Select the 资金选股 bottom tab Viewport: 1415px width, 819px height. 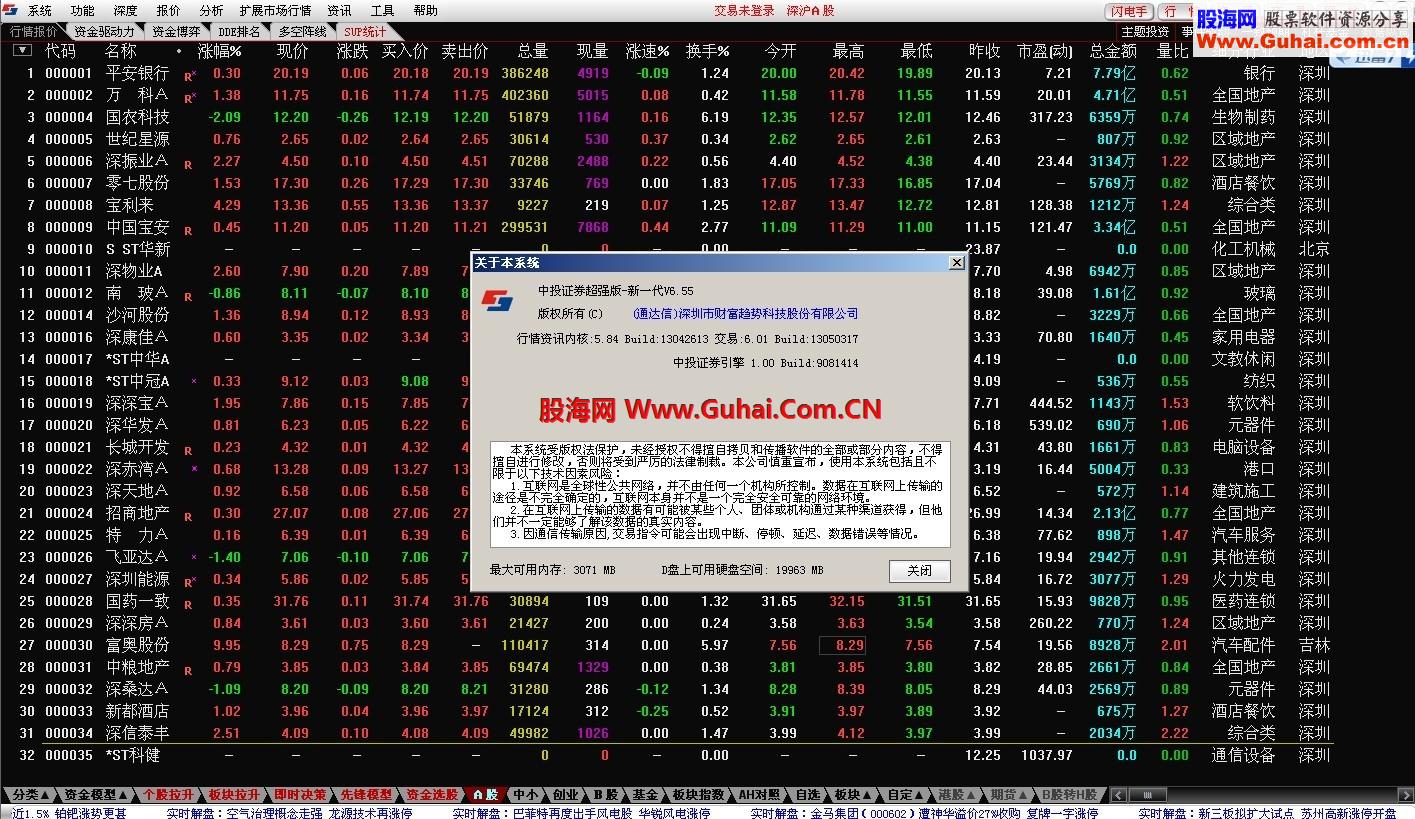click(x=431, y=795)
